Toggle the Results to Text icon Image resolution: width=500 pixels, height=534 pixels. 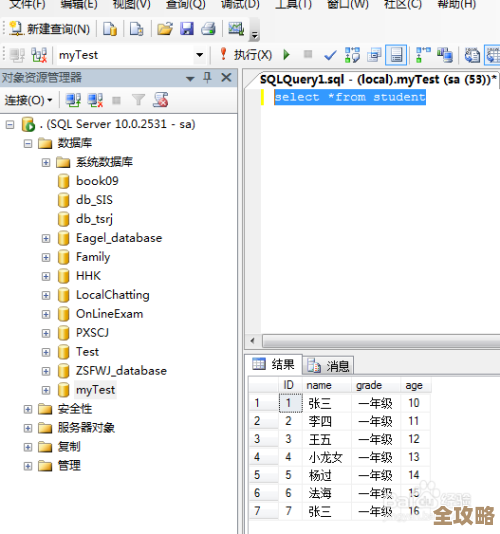tap(472, 55)
